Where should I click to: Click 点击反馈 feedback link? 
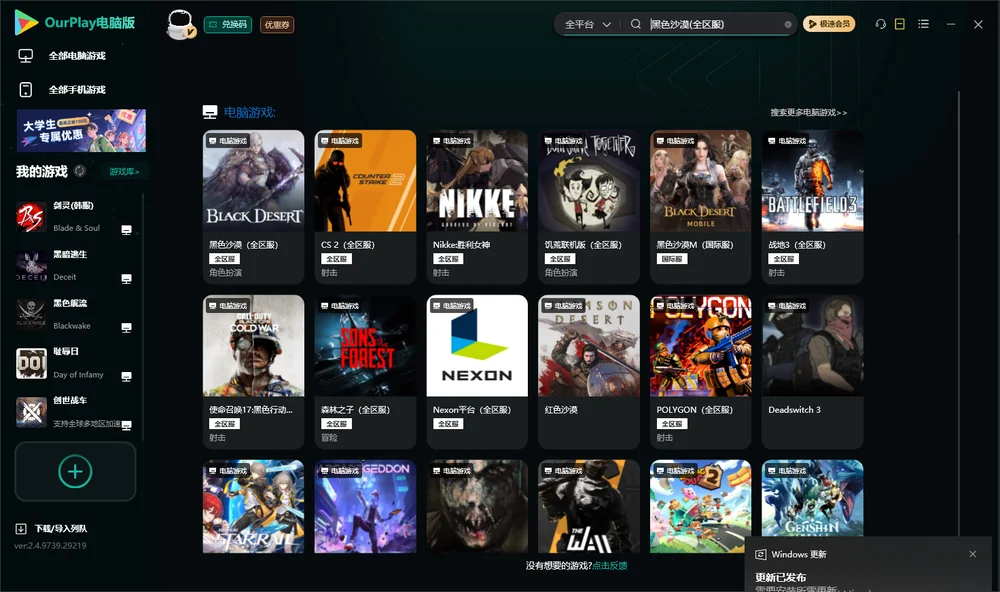(x=610, y=566)
